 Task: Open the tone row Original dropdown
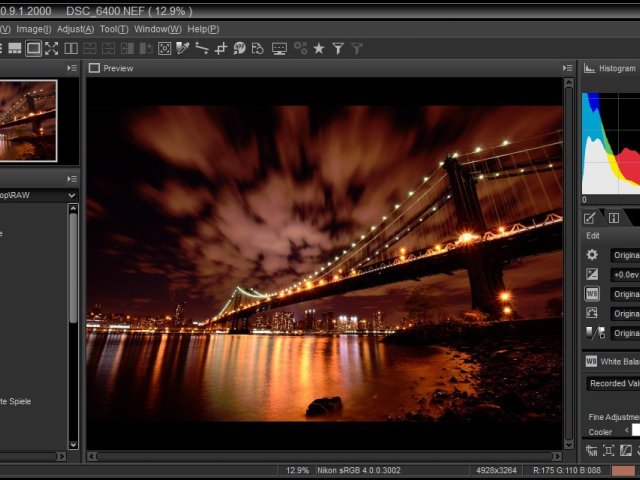click(625, 333)
